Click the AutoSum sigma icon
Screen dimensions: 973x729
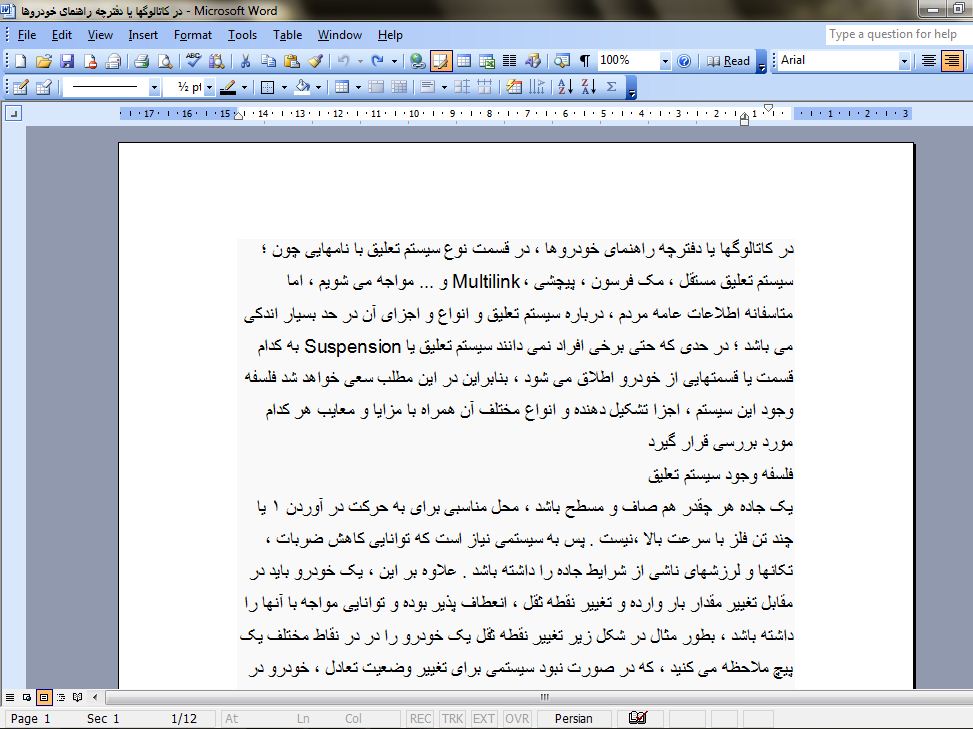[x=612, y=87]
